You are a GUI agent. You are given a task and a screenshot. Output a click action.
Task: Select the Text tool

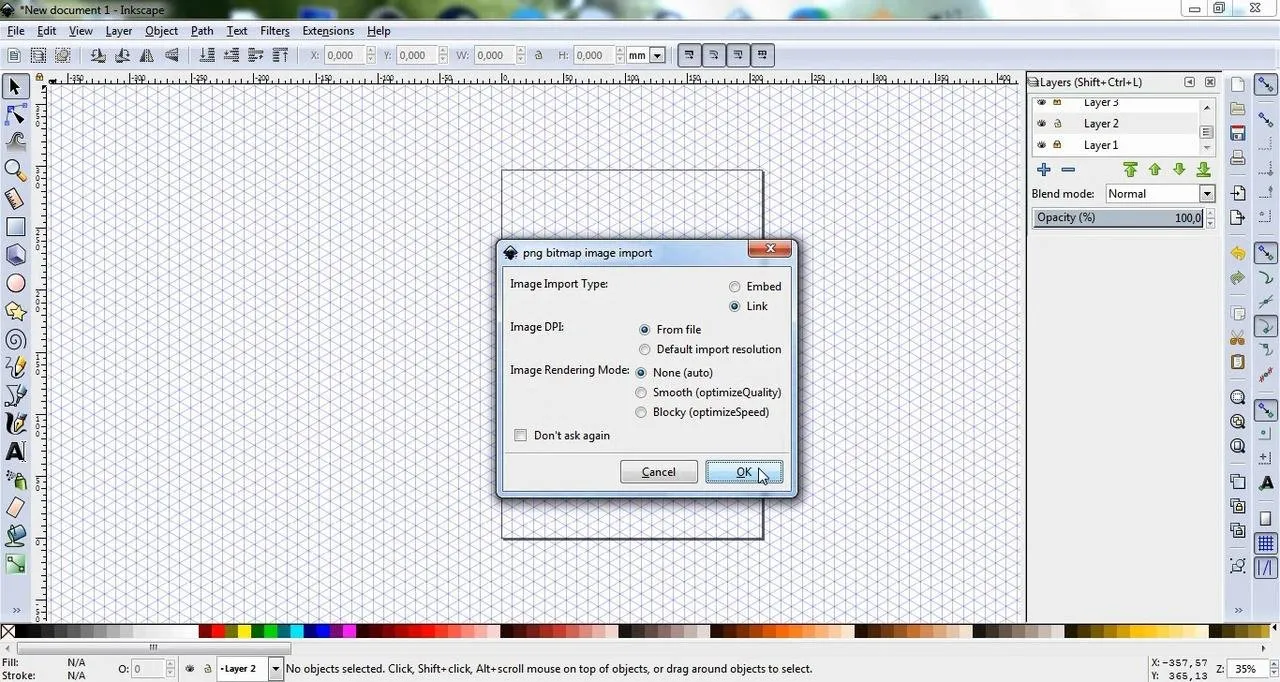[x=15, y=452]
